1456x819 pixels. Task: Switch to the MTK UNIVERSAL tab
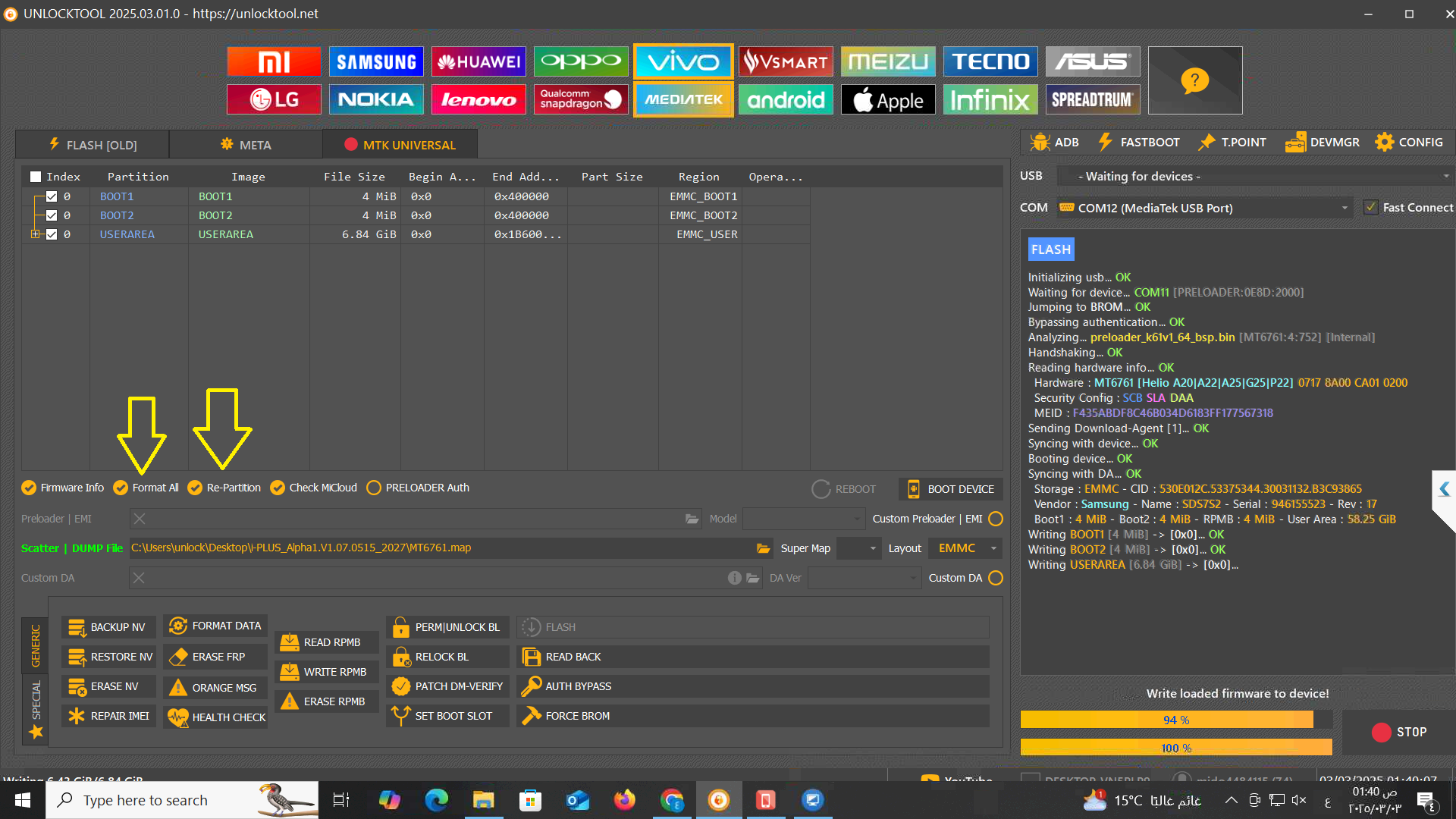(400, 145)
